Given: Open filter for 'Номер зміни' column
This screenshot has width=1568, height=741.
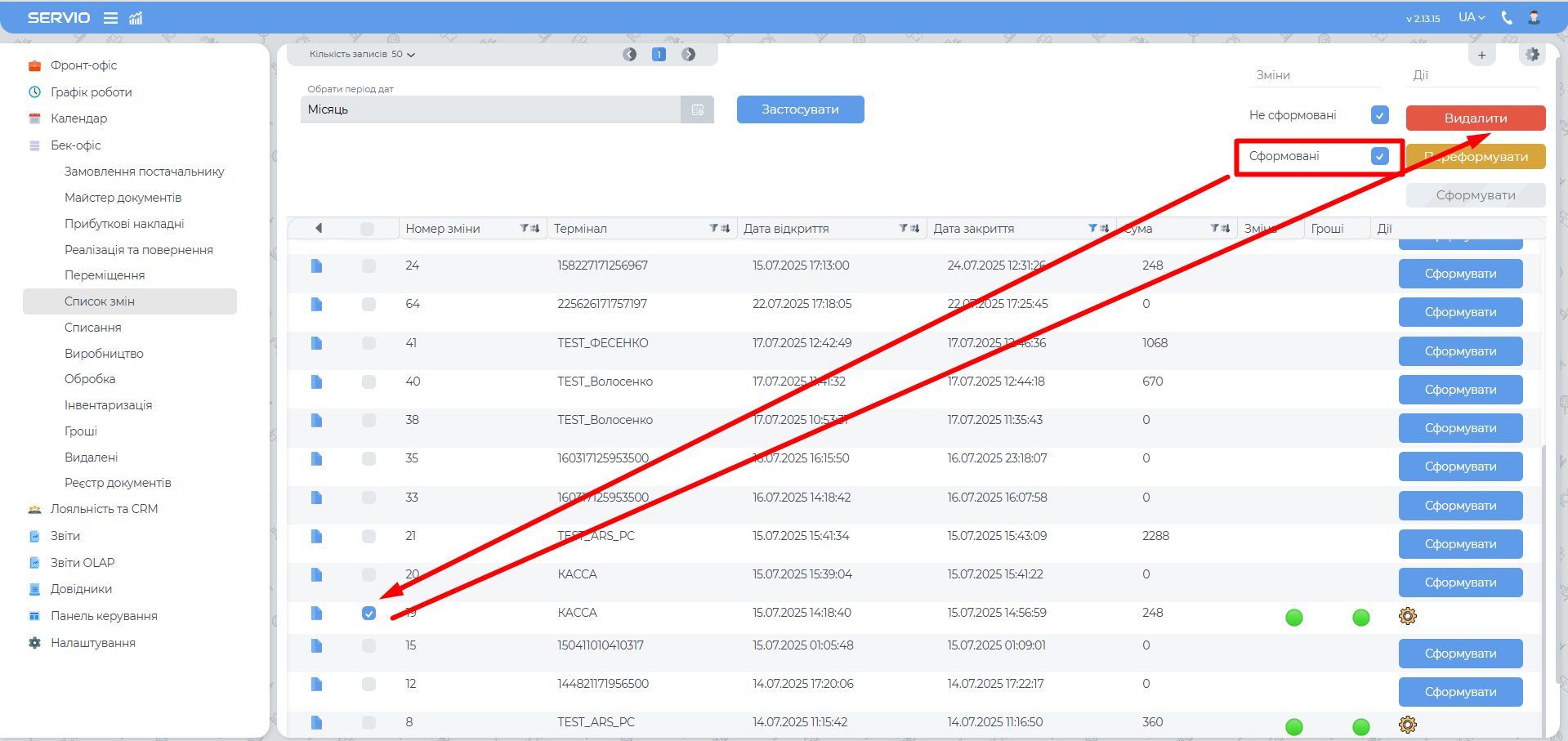Looking at the screenshot, I should pyautogui.click(x=525, y=229).
